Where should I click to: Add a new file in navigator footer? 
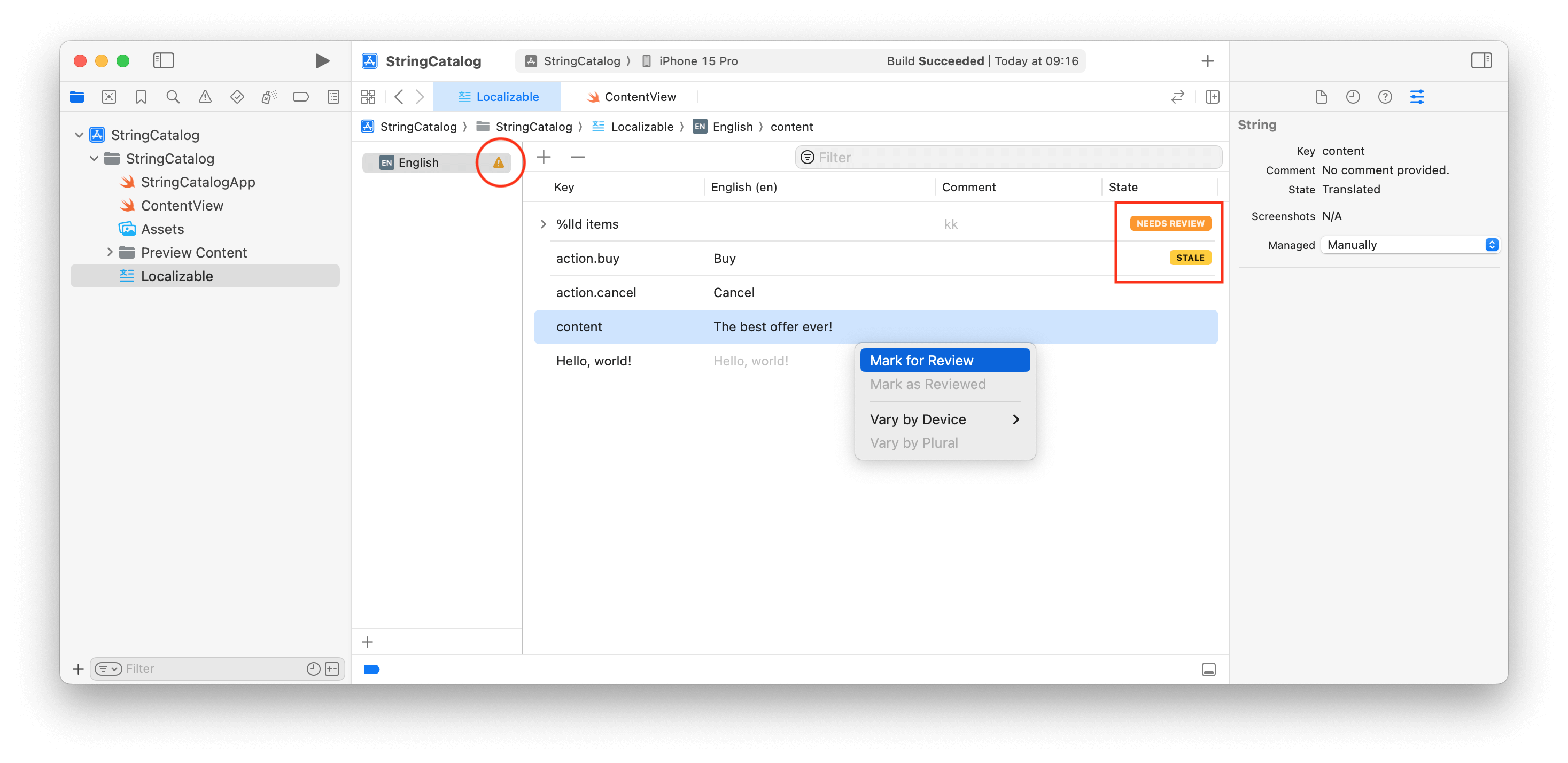(78, 668)
